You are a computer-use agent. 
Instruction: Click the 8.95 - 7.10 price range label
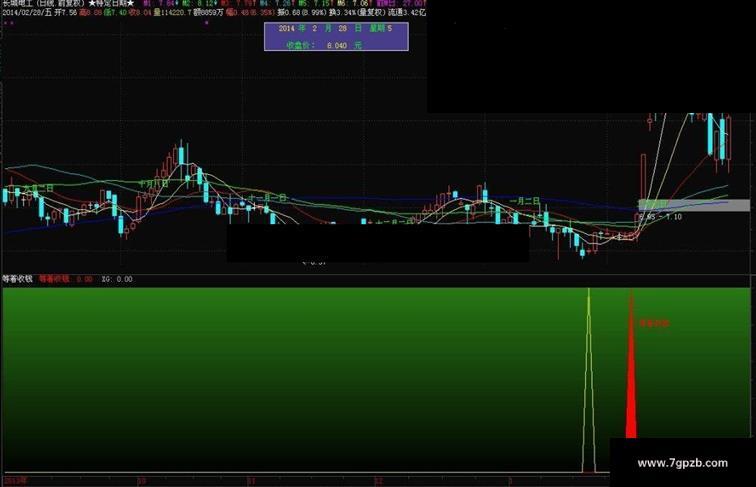coord(661,217)
